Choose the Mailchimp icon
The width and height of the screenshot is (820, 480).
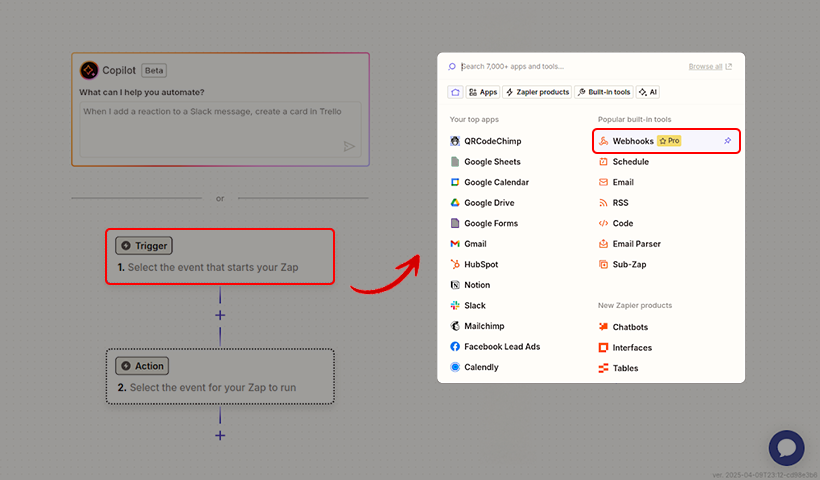[x=455, y=326]
